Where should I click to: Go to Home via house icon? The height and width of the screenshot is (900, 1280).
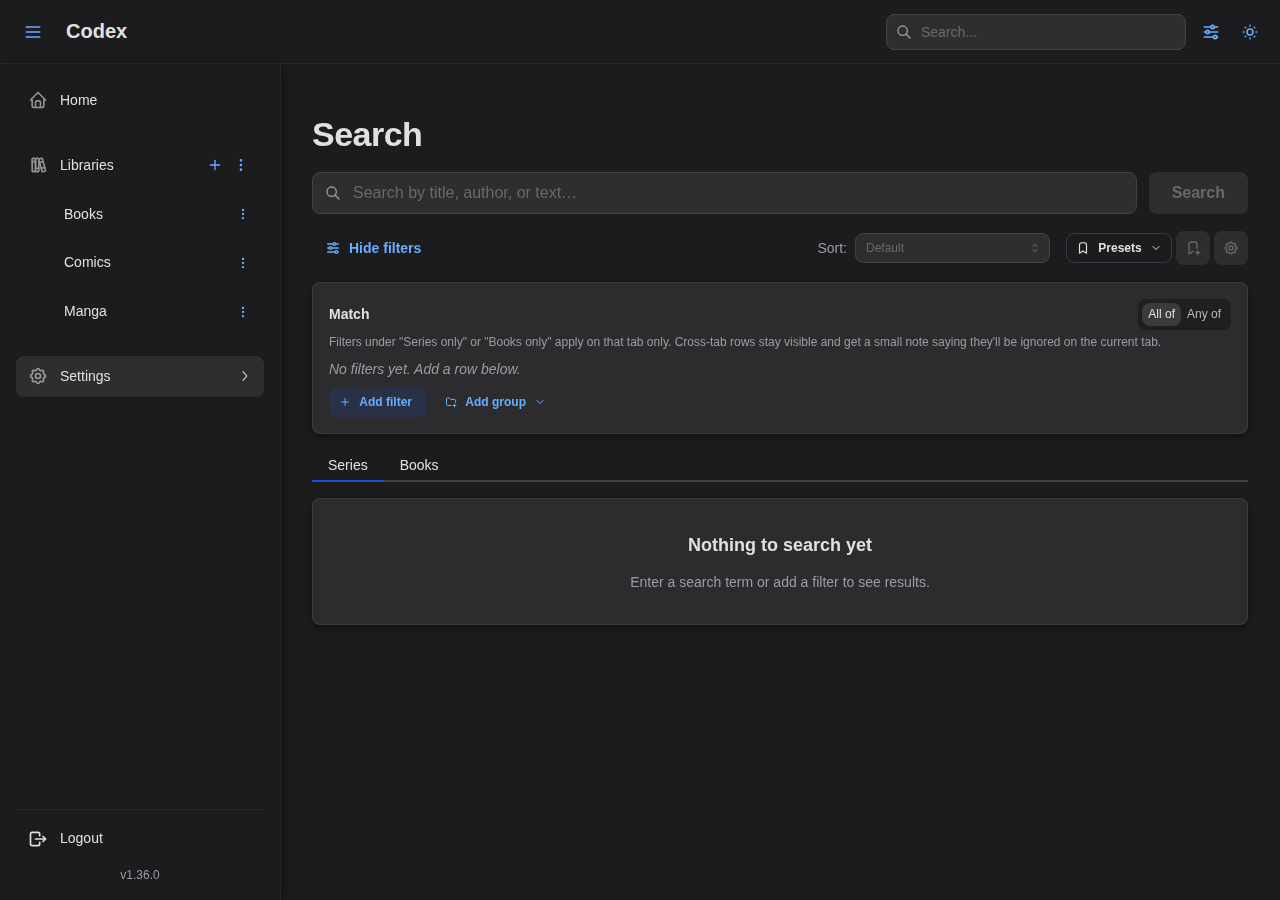[38, 100]
